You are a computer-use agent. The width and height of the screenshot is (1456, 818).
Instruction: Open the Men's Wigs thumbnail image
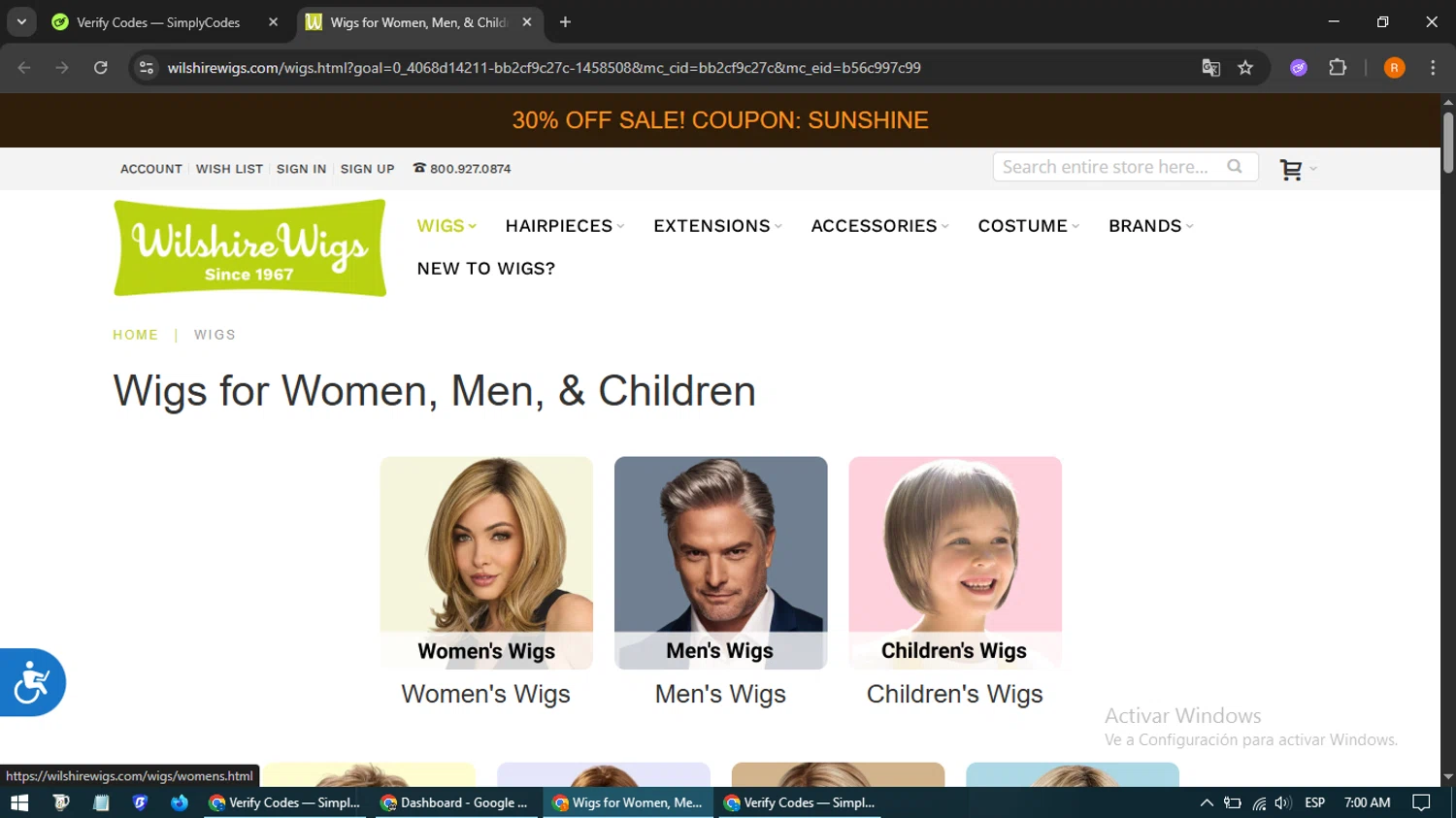pyautogui.click(x=721, y=563)
